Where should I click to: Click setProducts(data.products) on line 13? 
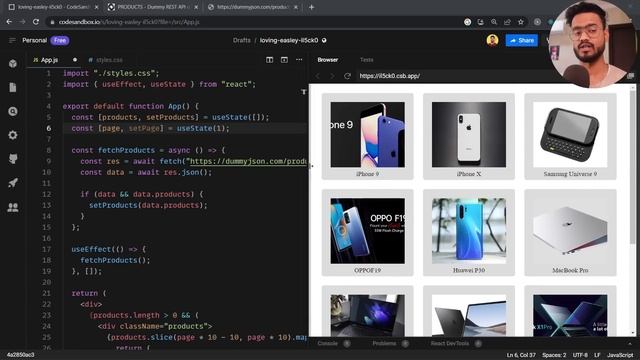tap(148, 205)
